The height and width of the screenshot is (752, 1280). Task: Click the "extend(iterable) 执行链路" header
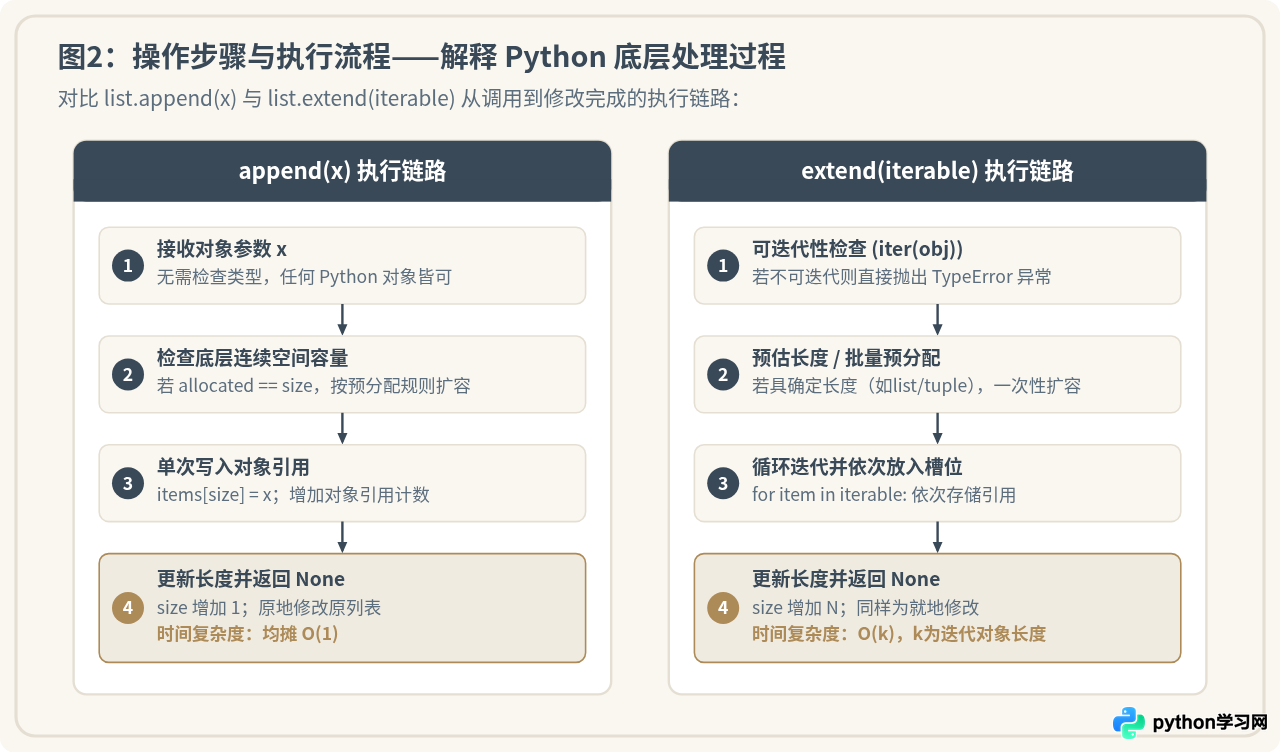pos(937,171)
